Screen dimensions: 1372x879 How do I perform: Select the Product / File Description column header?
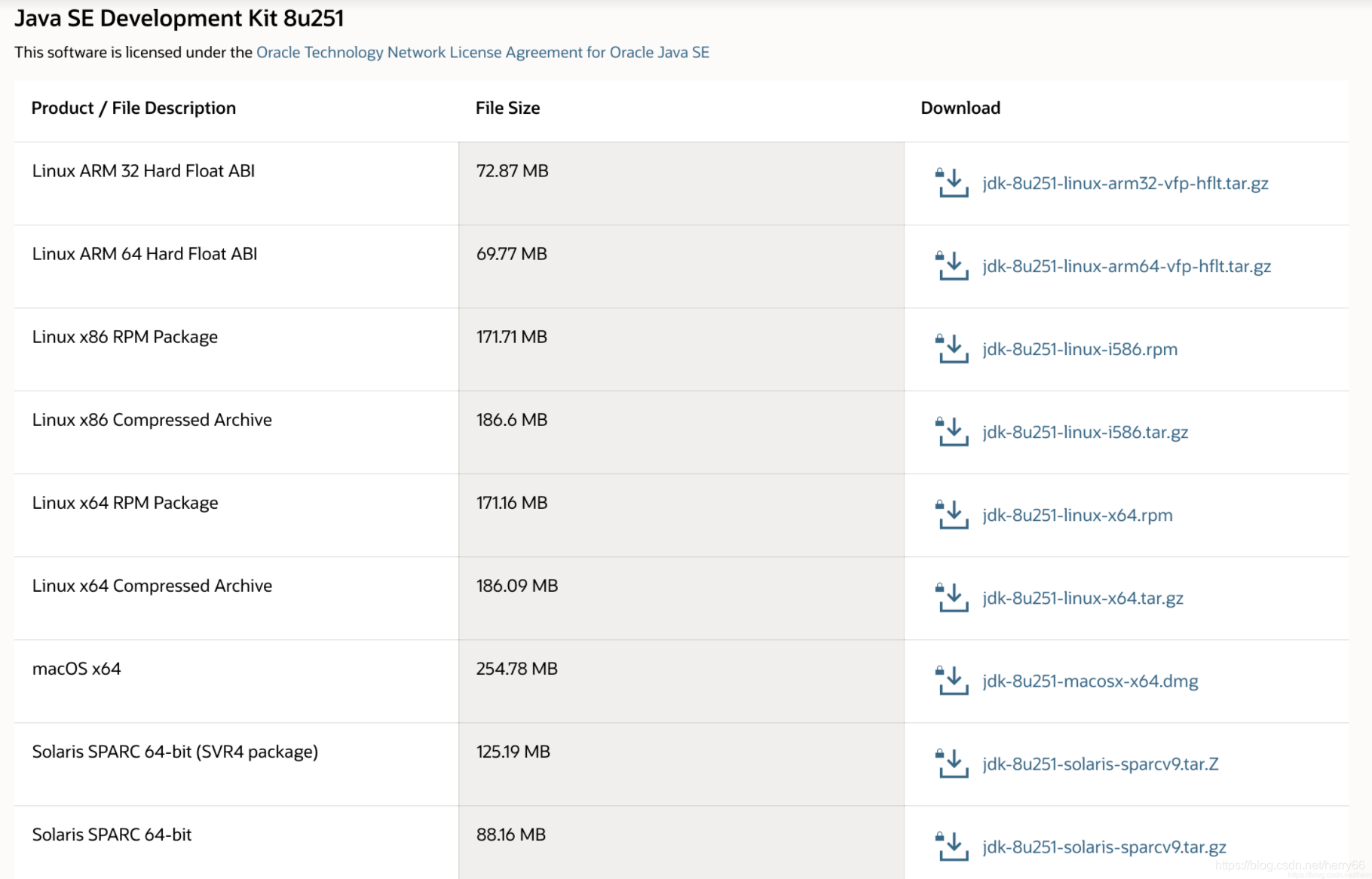click(133, 108)
